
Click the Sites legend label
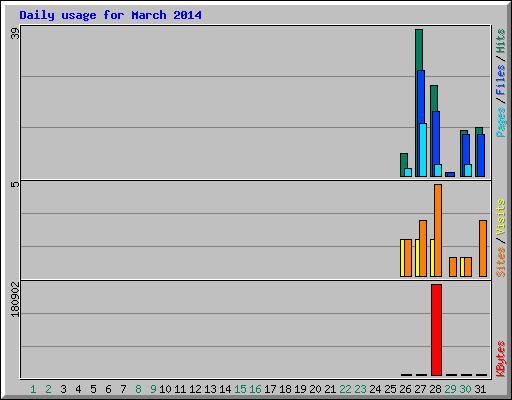(500, 262)
